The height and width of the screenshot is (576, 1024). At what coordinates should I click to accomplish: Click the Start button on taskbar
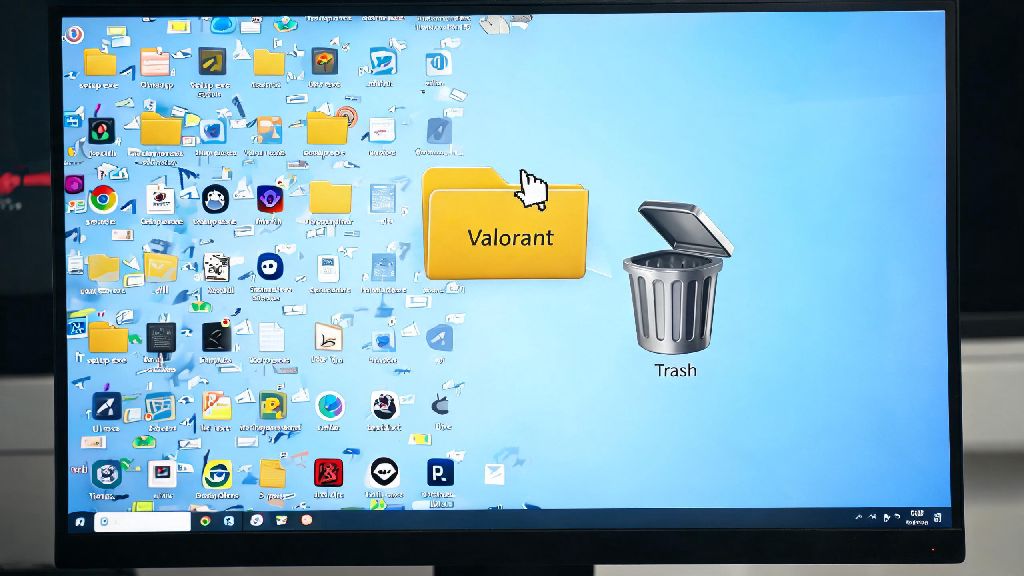click(x=80, y=522)
